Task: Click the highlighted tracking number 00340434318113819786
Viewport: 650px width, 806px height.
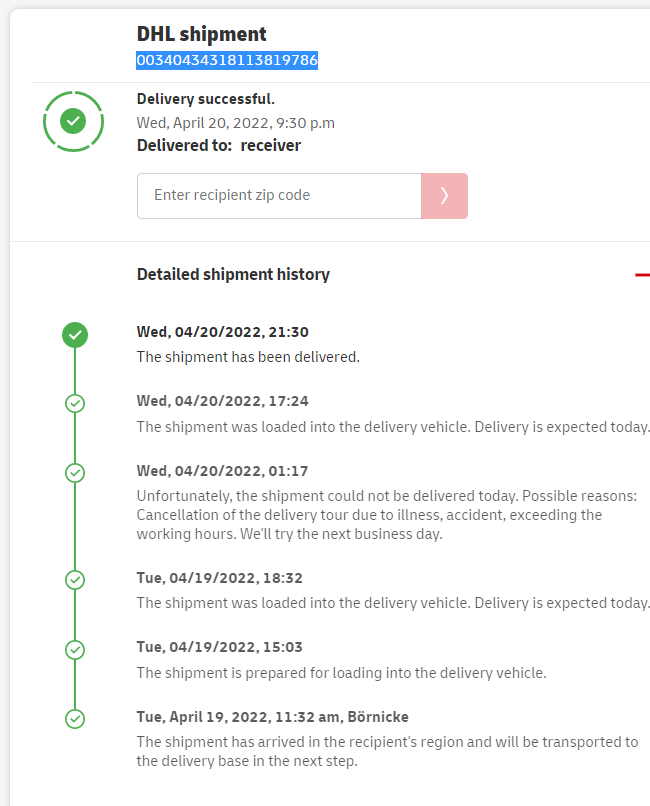Action: tap(227, 60)
